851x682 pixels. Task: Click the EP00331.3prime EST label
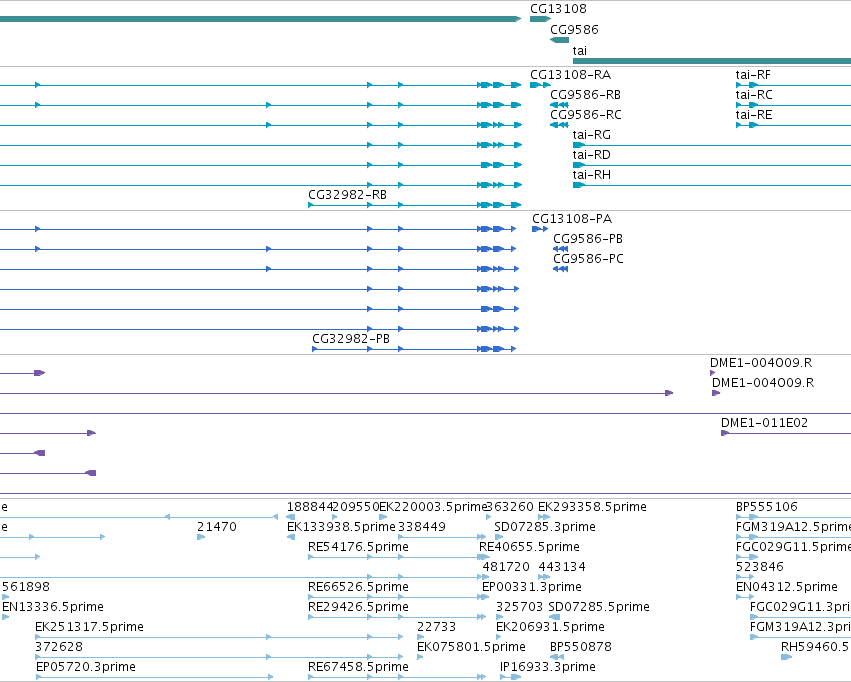point(531,587)
